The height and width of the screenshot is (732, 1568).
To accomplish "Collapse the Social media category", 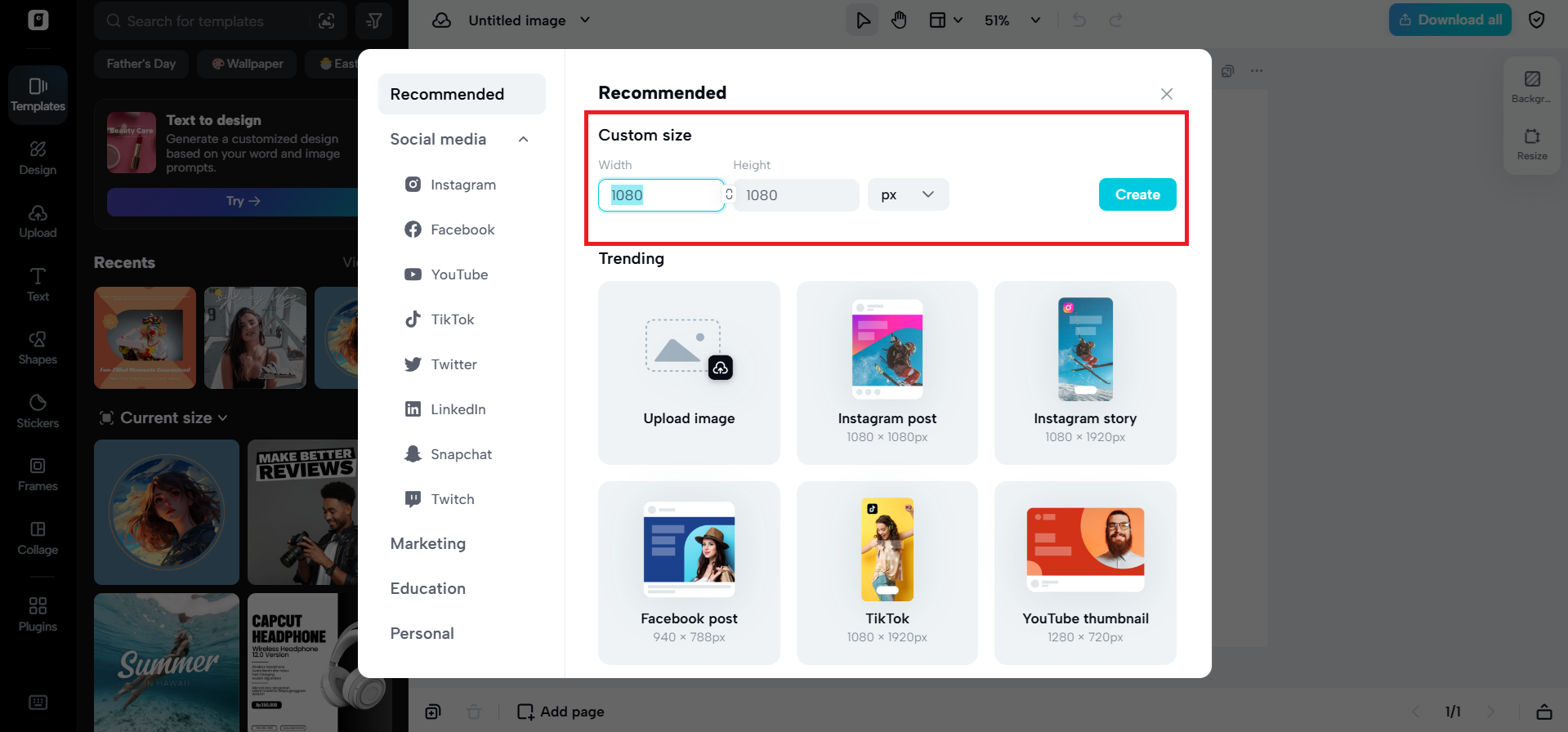I will (x=523, y=140).
